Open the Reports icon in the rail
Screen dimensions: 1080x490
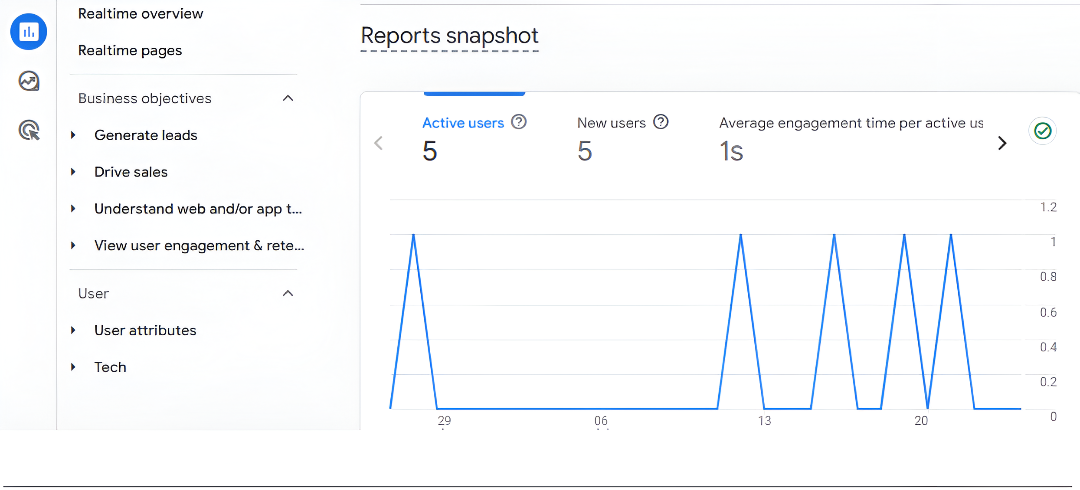29,32
